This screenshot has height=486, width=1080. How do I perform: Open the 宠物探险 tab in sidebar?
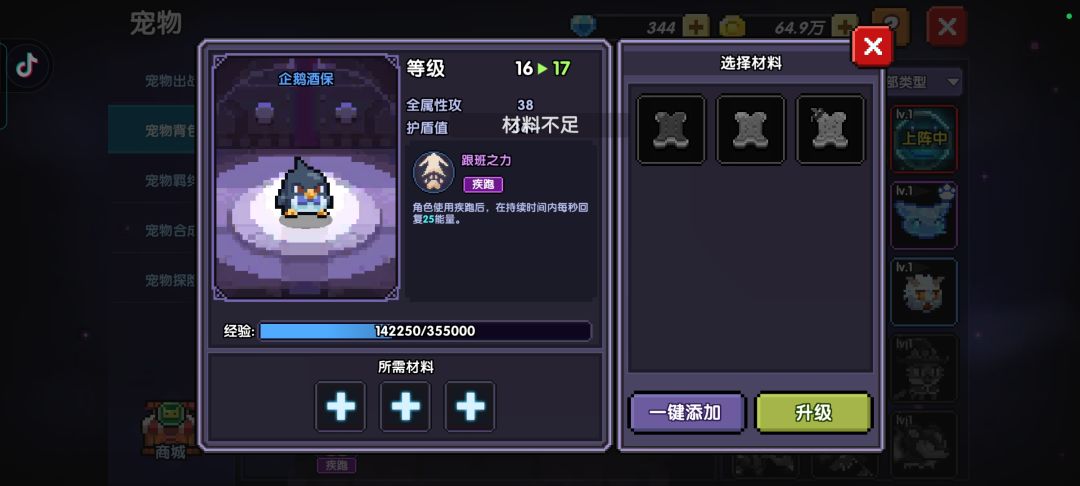169,280
